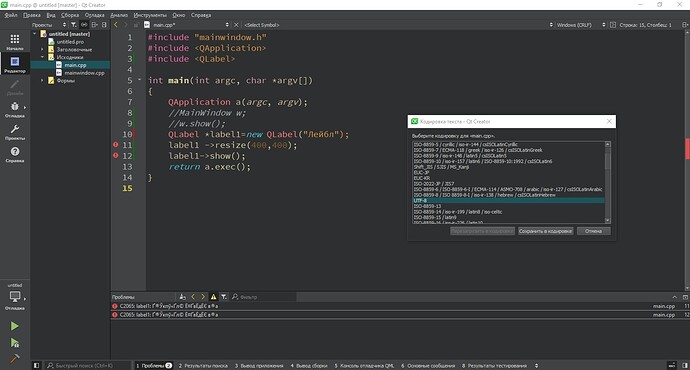Toggle the left sidebar visibility button

tap(37, 366)
